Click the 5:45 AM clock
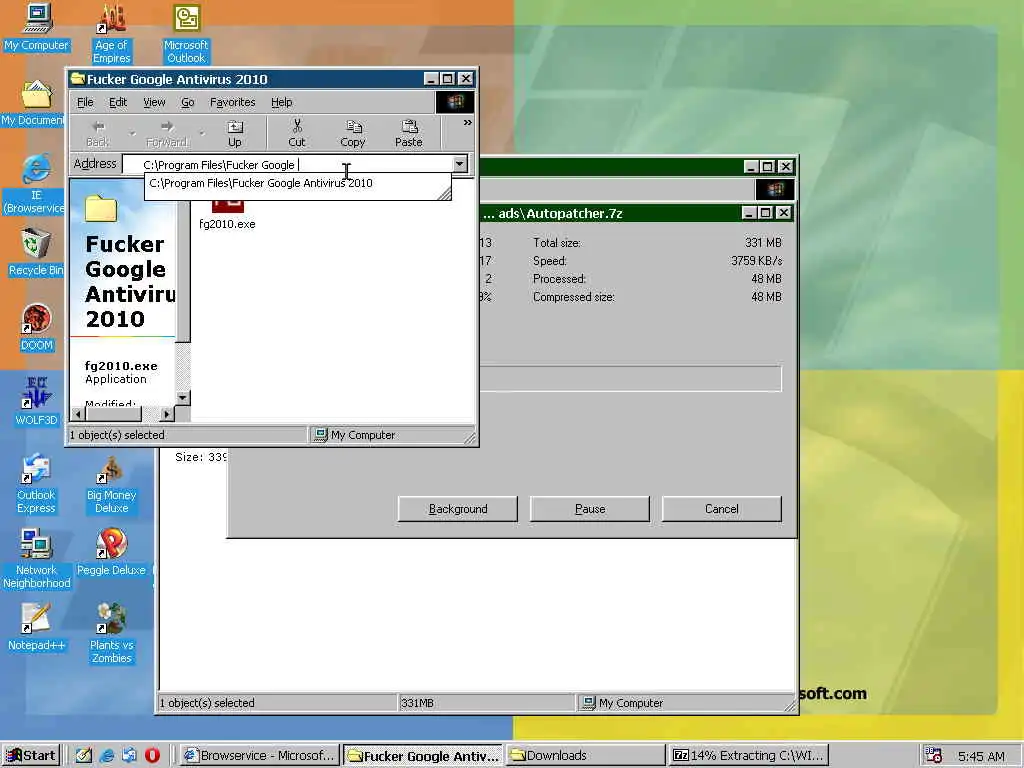1024x768 pixels. 981,756
